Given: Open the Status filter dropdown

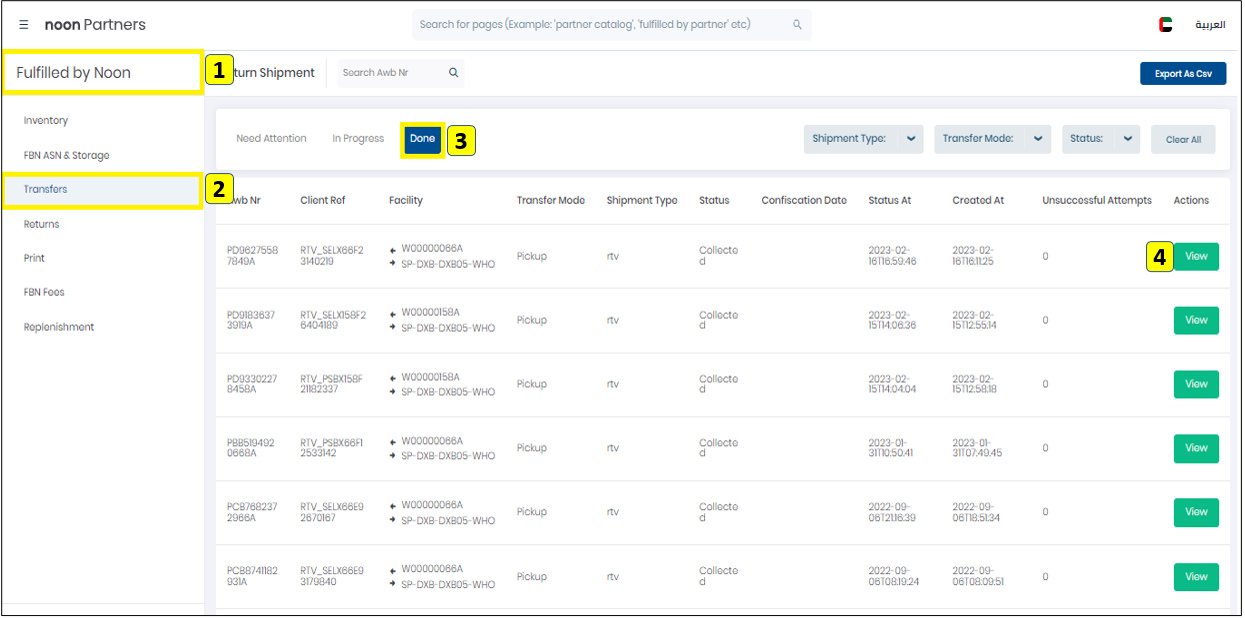Looking at the screenshot, I should click(1100, 139).
